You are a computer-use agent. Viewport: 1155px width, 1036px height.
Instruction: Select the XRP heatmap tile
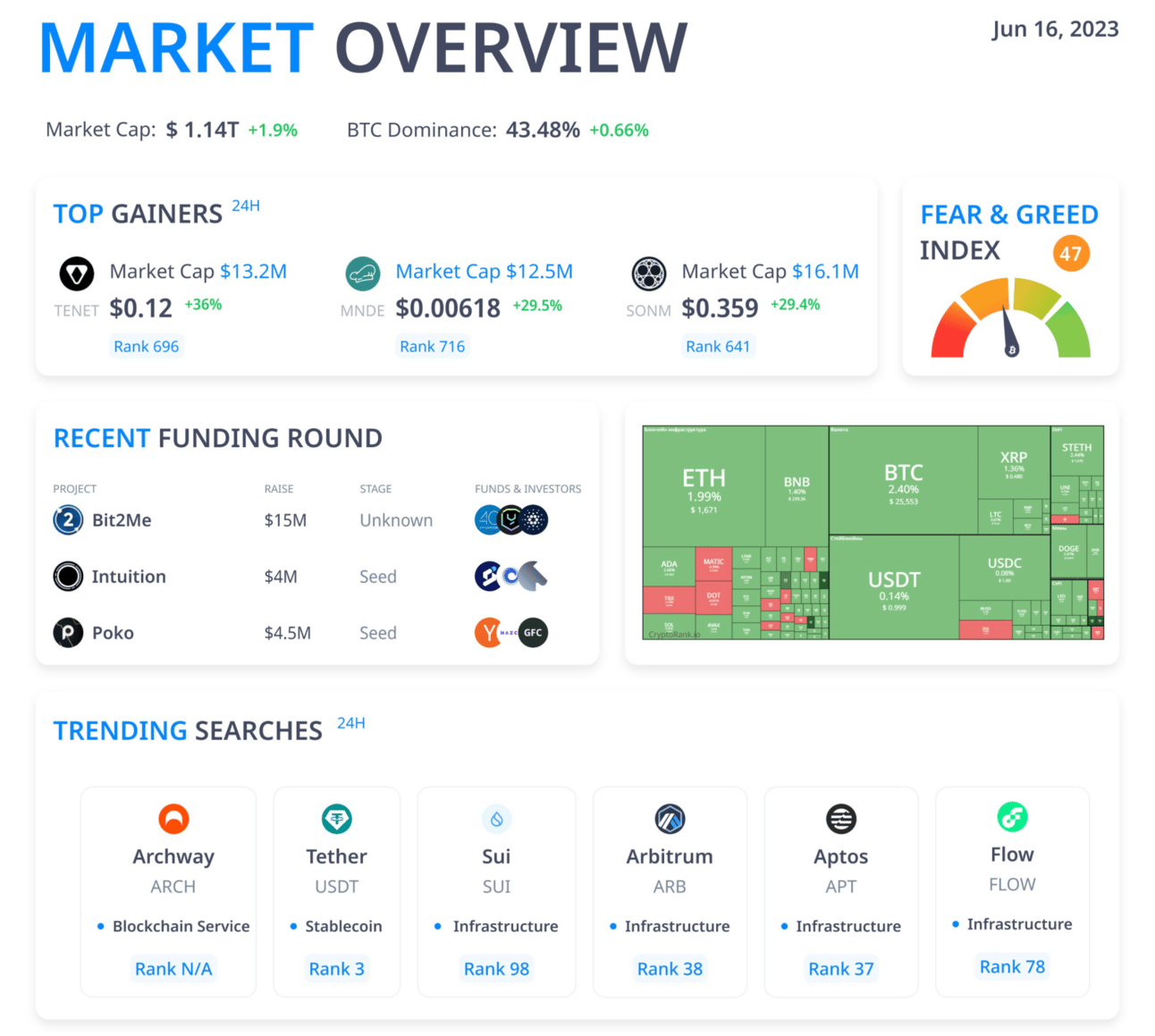(1014, 462)
